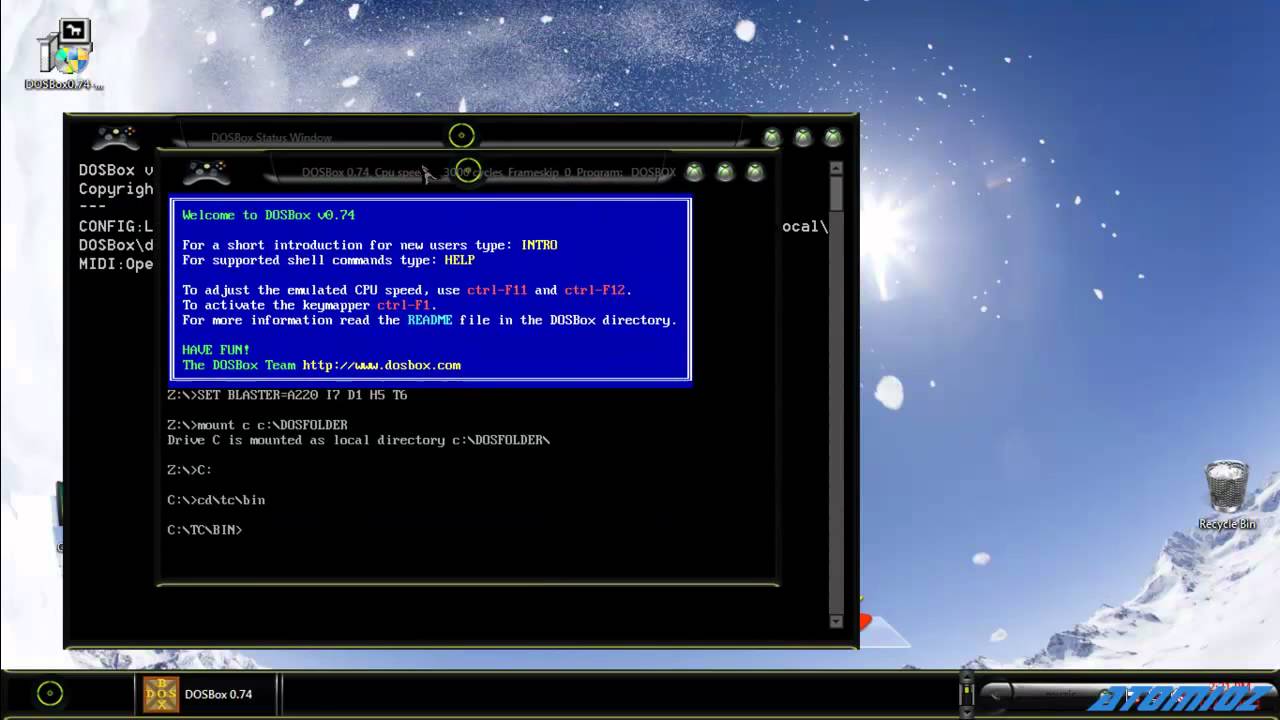
Task: Maximize the DOSBox Status Window
Action: pos(802,137)
